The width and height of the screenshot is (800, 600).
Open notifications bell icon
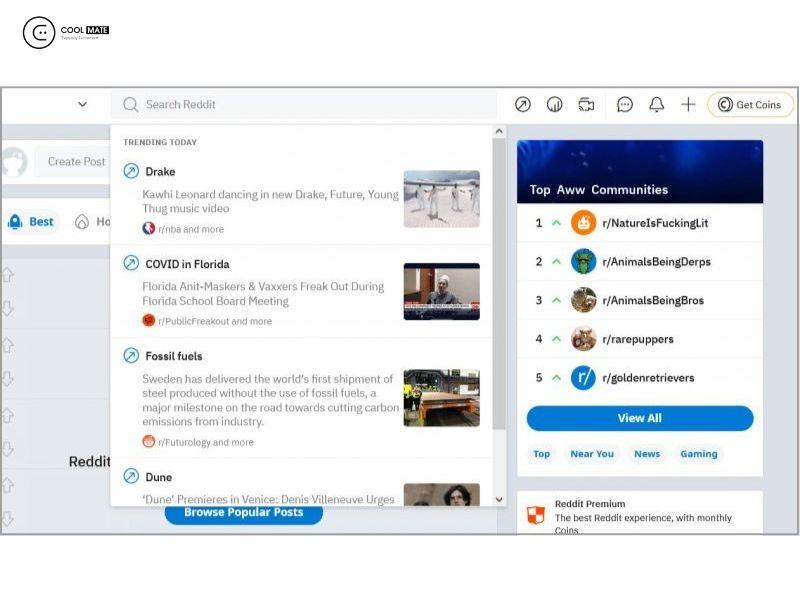[x=656, y=105]
